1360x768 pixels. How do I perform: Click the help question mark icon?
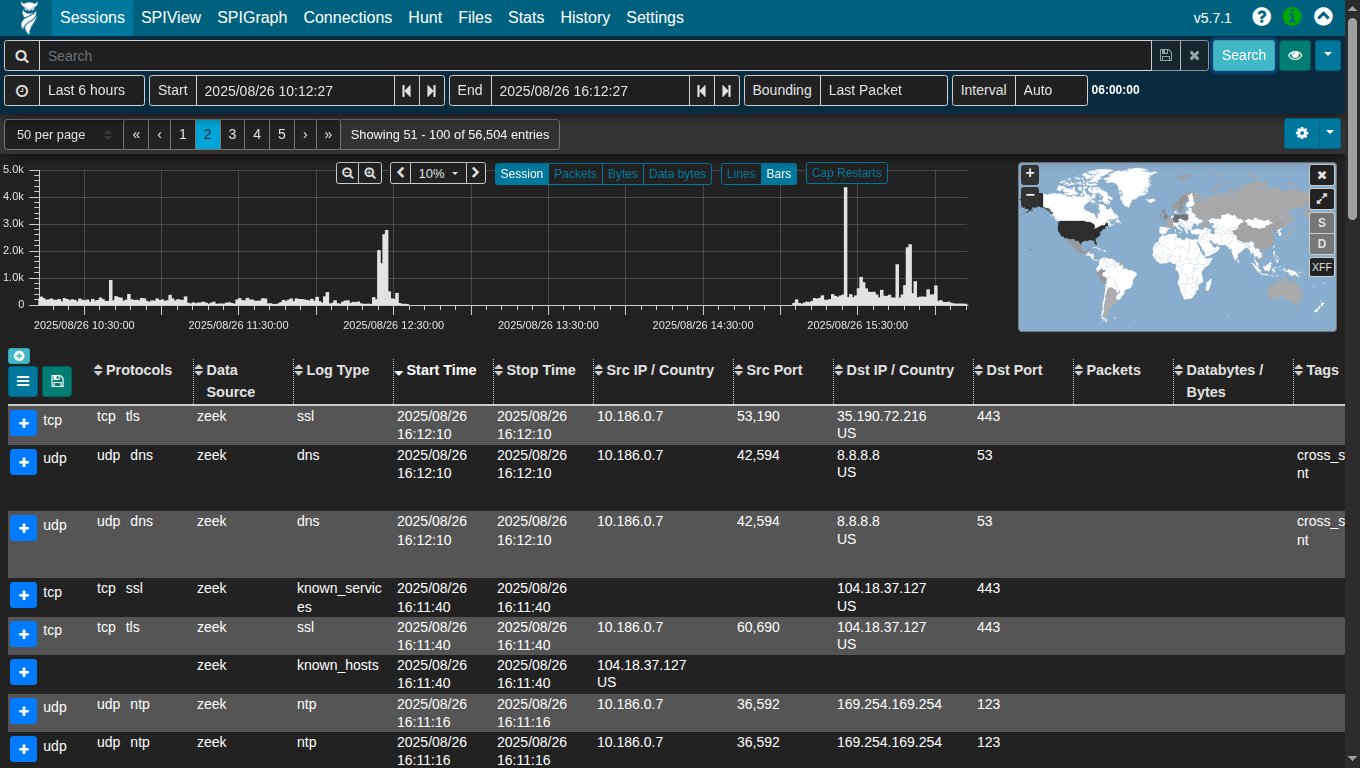tap(1261, 17)
